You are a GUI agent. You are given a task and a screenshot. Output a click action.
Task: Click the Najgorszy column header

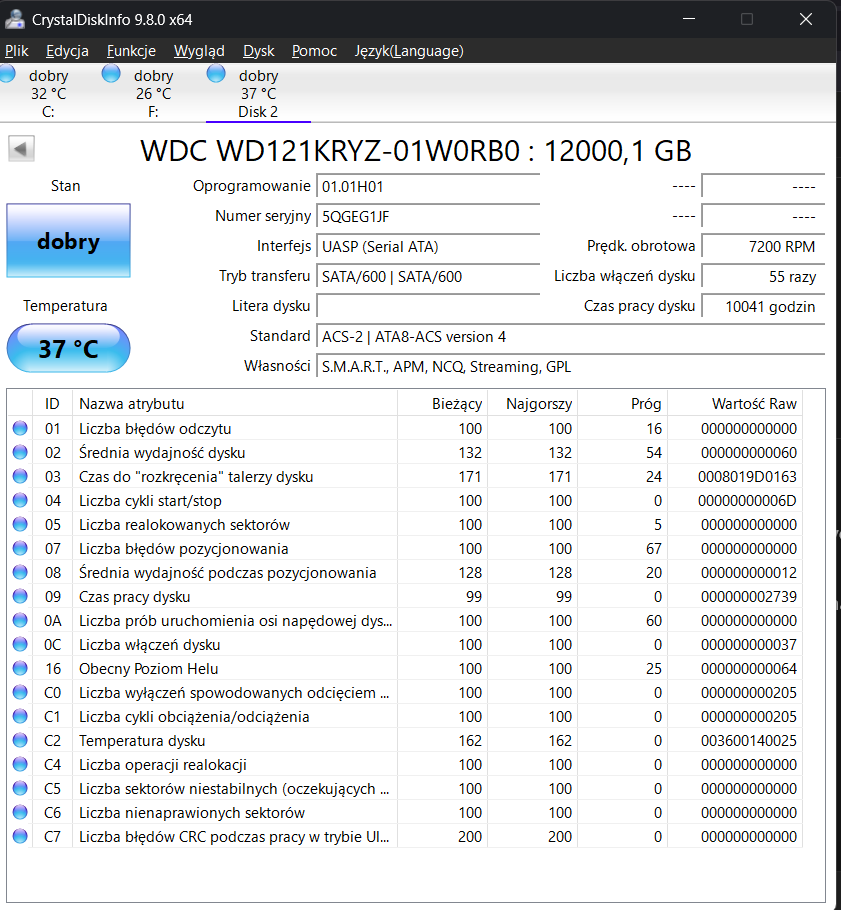532,403
